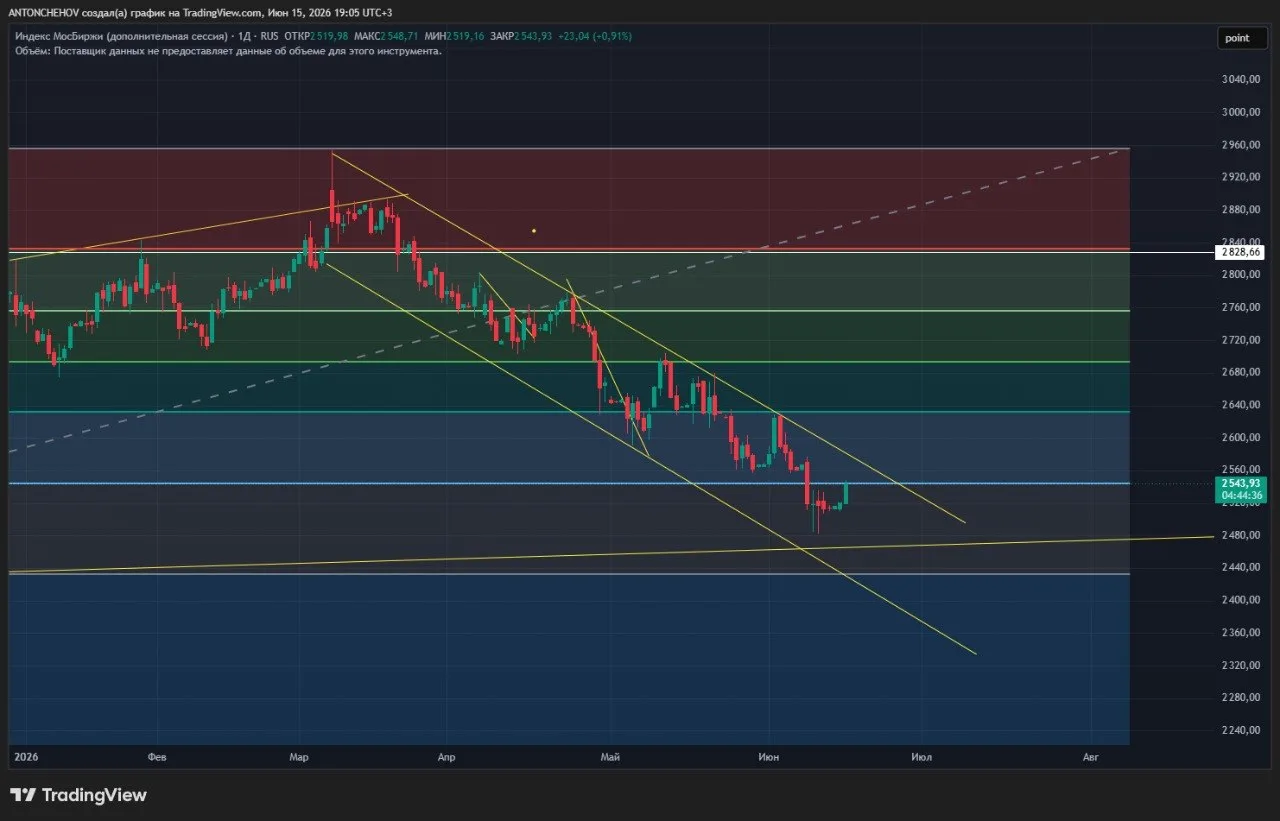1280x821 pixels.
Task: Click the Авг month label
Action: click(x=1091, y=758)
